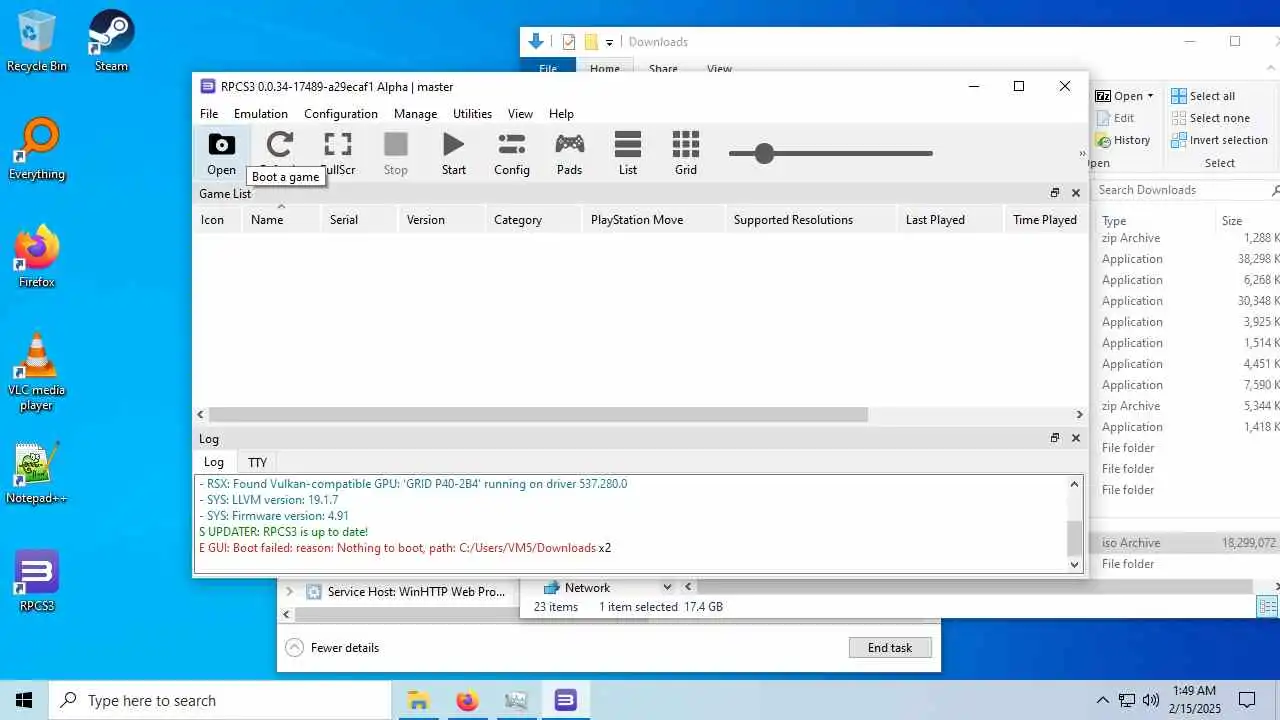Viewport: 1280px width, 720px height.
Task: Open the Manage menu
Action: [416, 114]
